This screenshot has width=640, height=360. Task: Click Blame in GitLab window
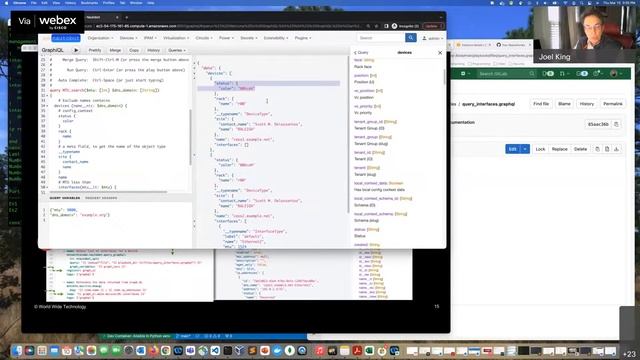[x=564, y=104]
